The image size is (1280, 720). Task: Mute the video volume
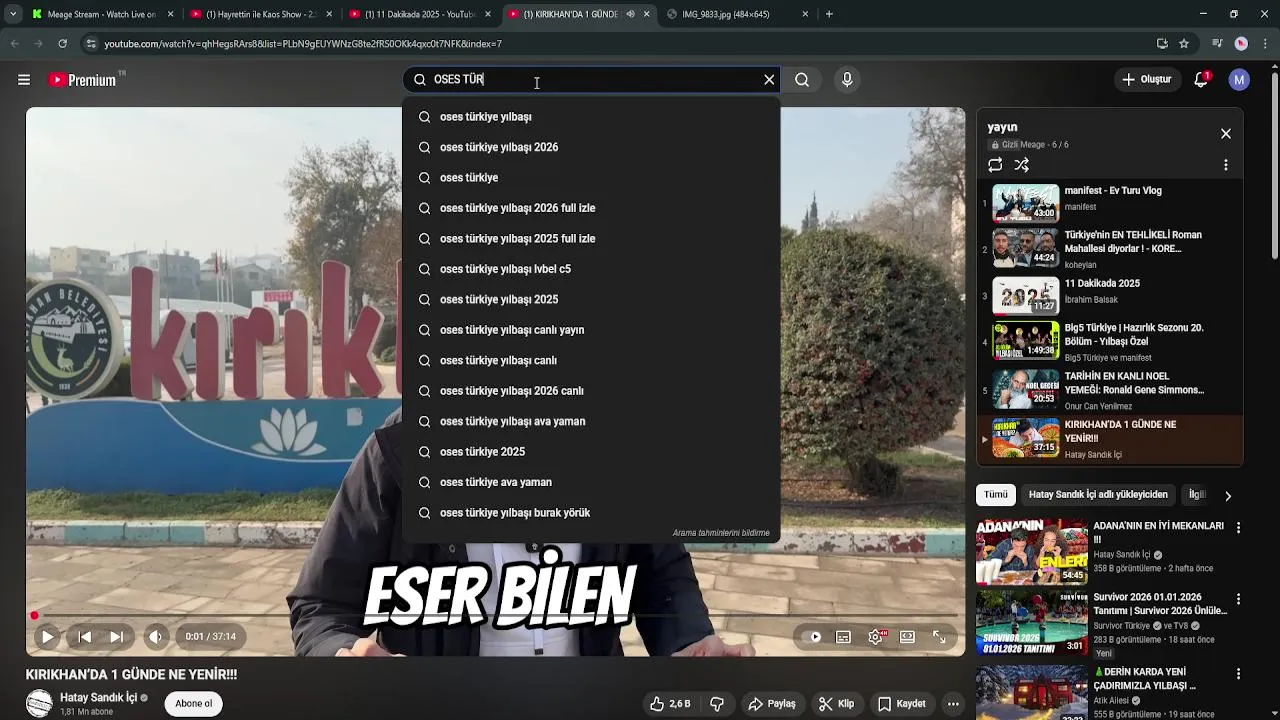[155, 637]
